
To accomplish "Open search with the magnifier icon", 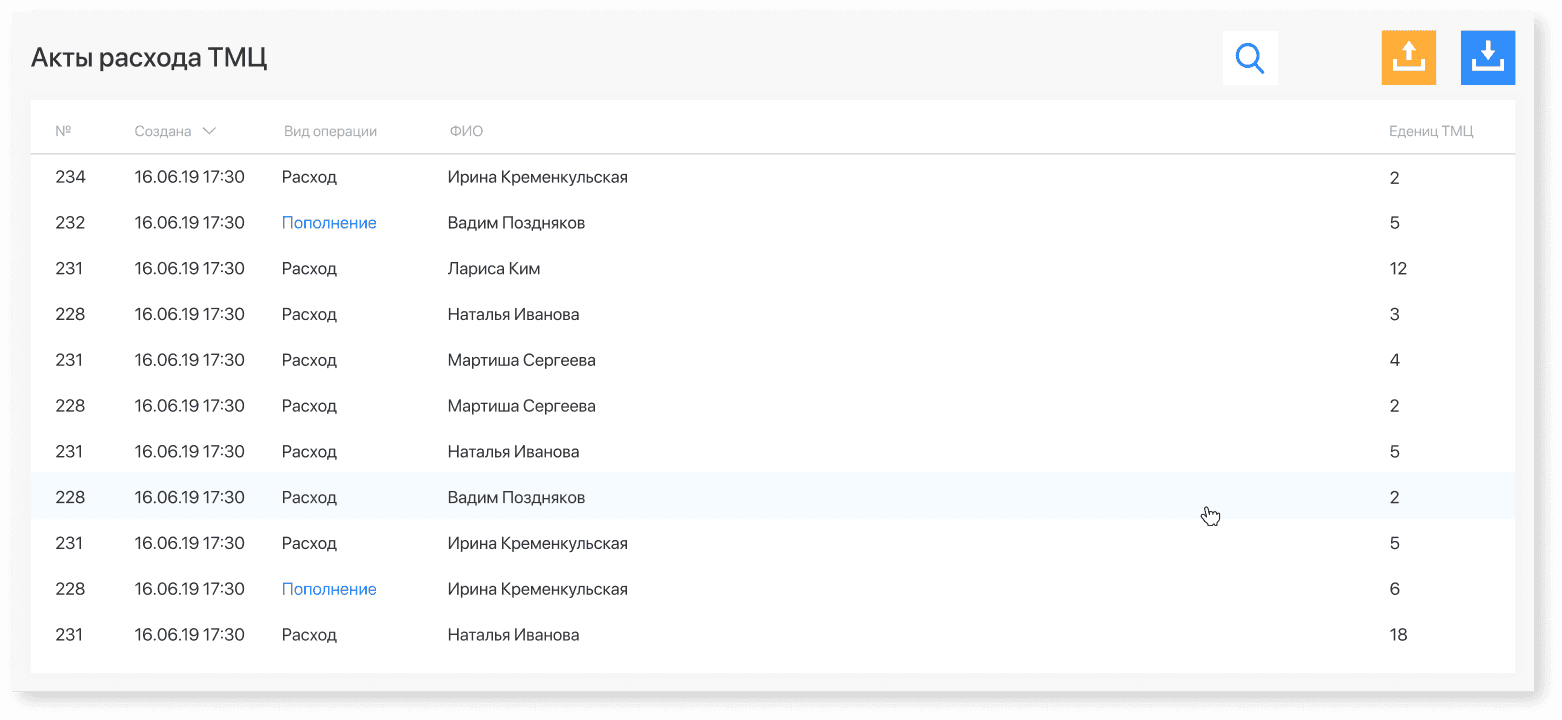I will [1250, 58].
